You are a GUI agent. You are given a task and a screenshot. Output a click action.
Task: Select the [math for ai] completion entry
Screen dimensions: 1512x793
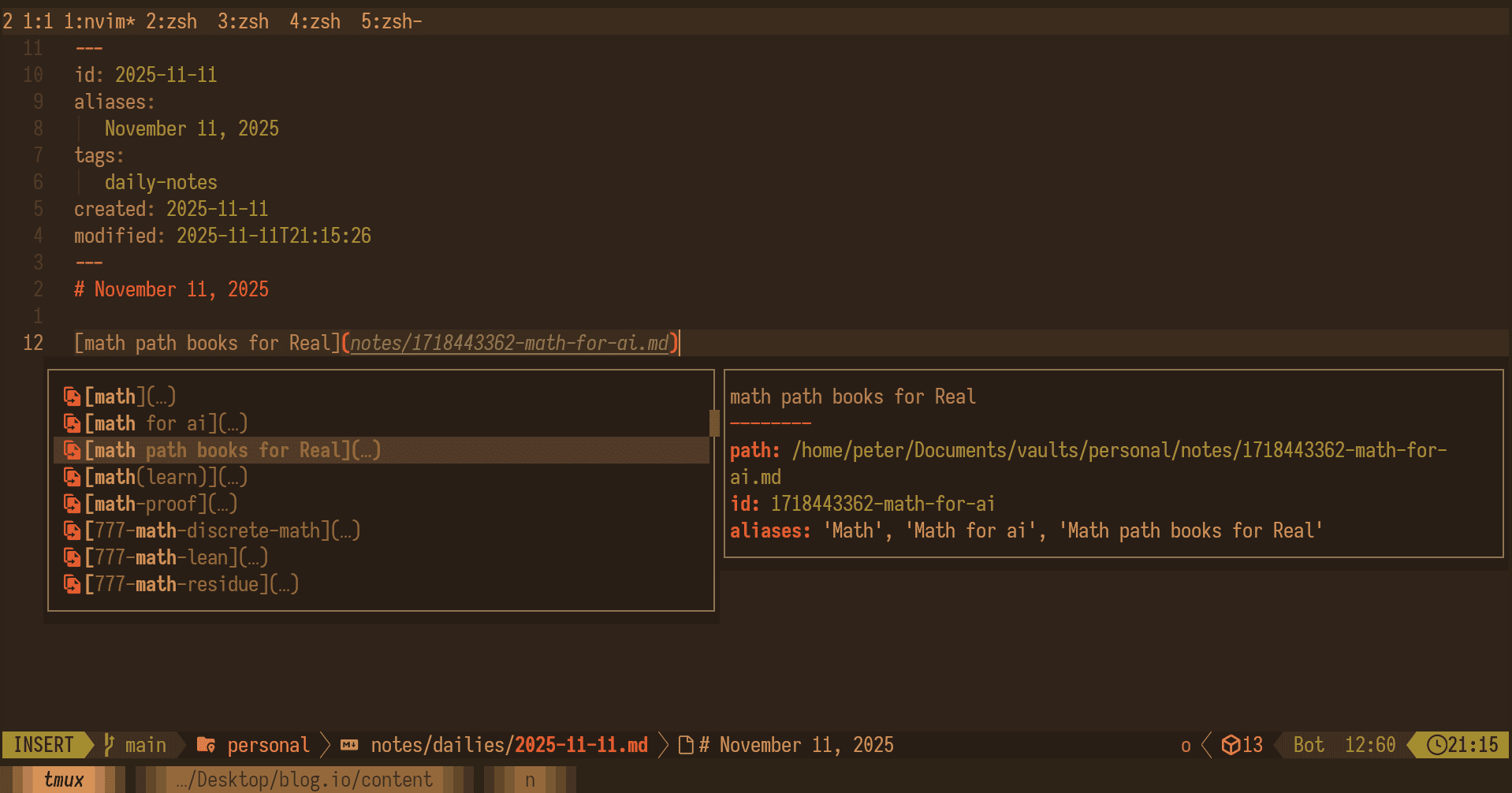tap(166, 423)
